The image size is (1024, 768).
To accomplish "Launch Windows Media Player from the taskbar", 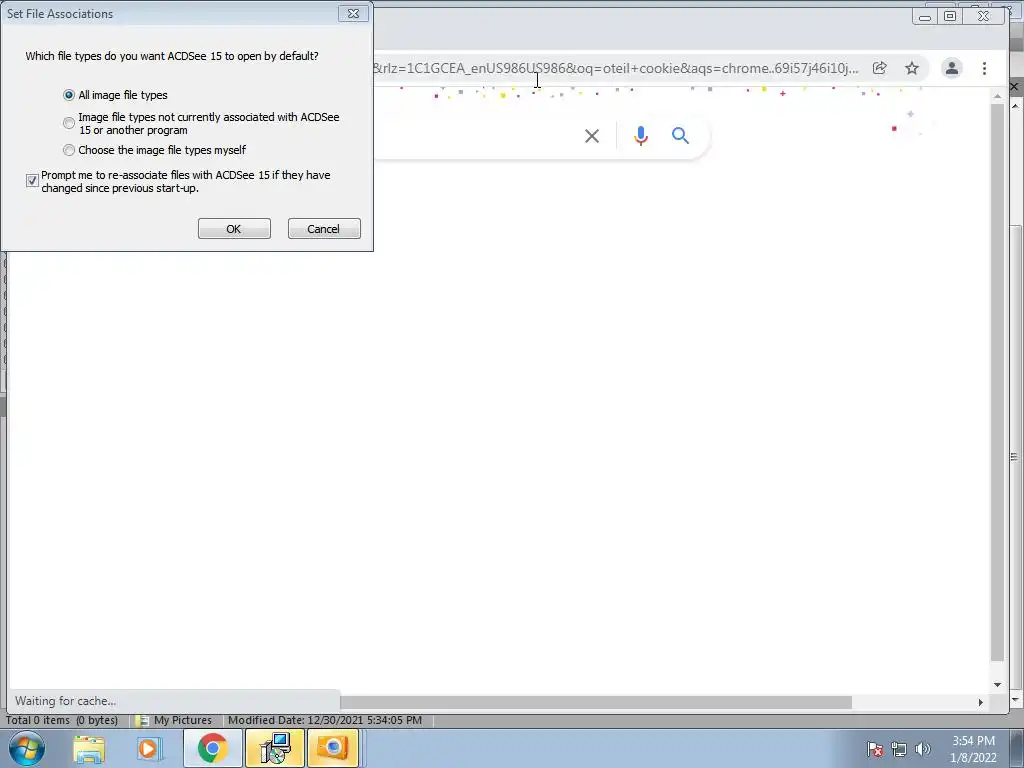I will pyautogui.click(x=149, y=748).
